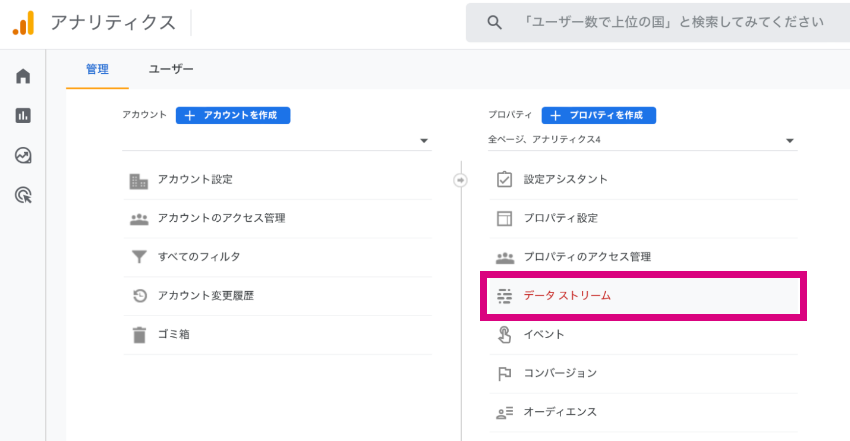The image size is (850, 441).
Task: Click the search field in the top bar
Action: pyautogui.click(x=658, y=22)
